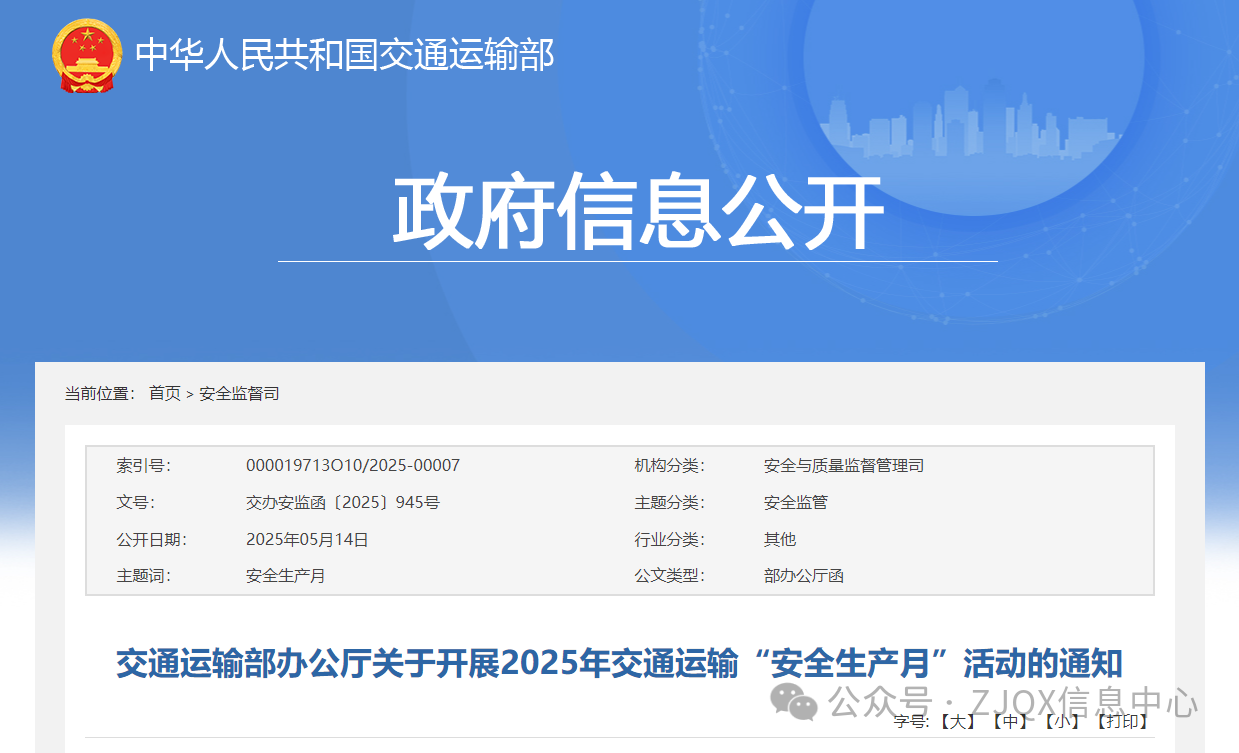Switch font size to 中

(1010, 722)
